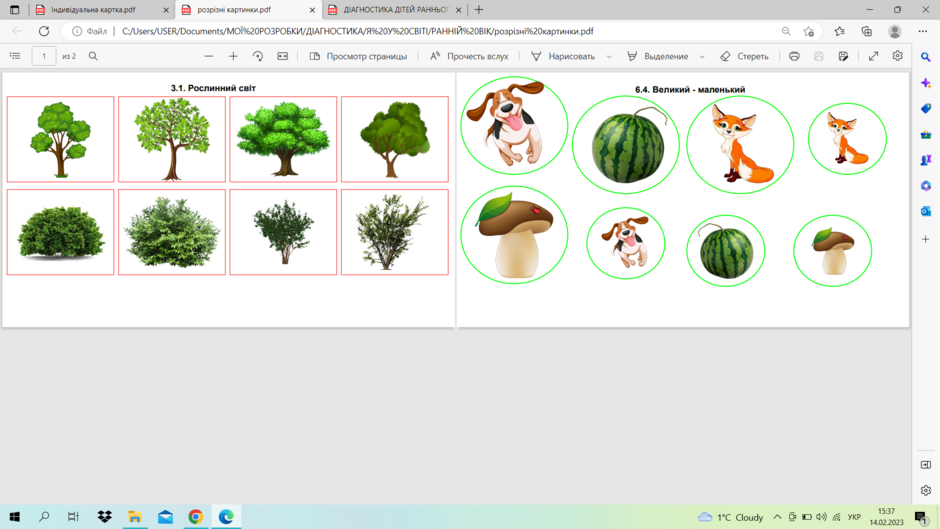This screenshot has height=529, width=940.
Task: Open Collections icon
Action: [x=867, y=31]
